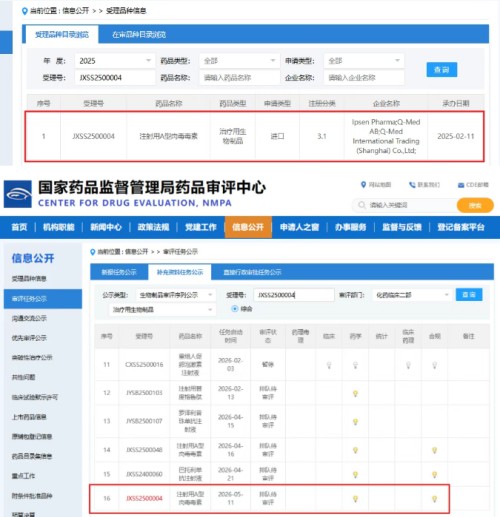Open 受理品种信息 in the sidebar
500x517 pixels.
29,279
